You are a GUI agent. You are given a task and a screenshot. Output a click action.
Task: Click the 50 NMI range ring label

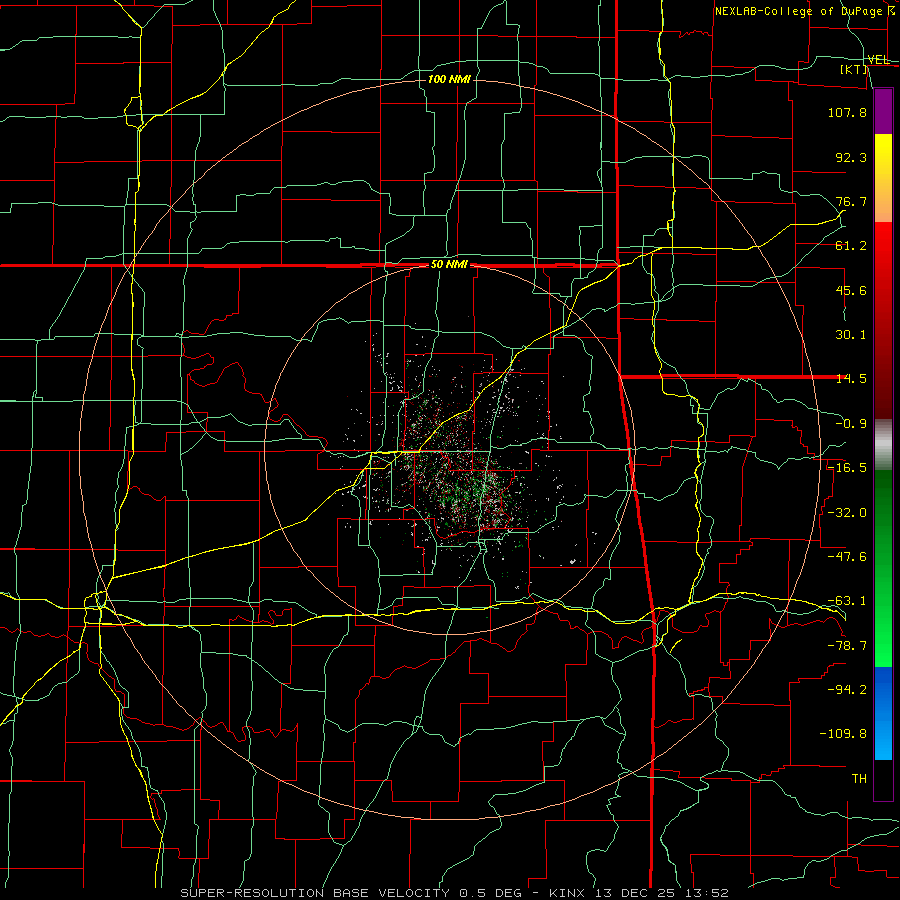pos(449,265)
